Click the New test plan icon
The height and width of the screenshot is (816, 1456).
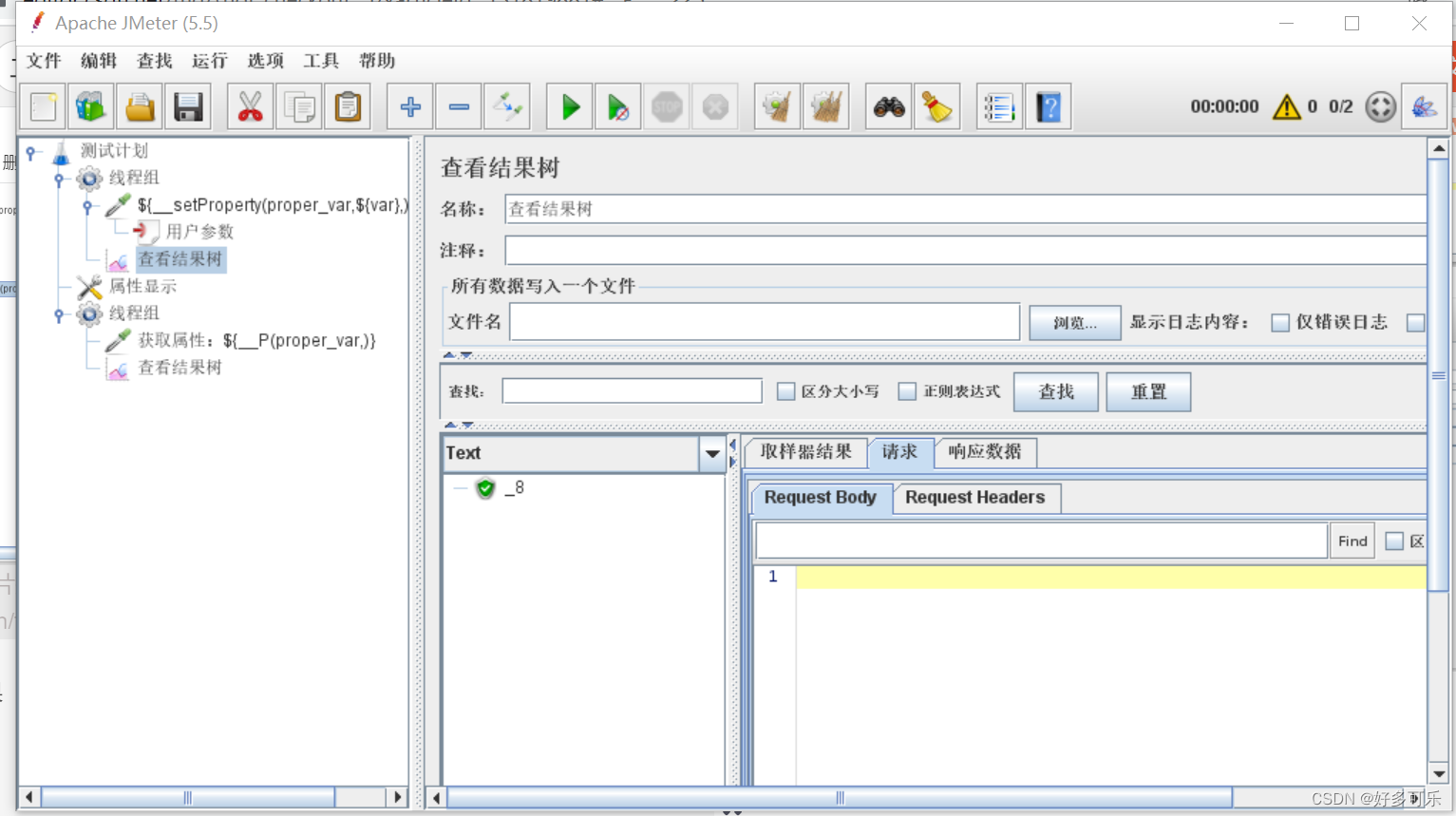click(x=44, y=106)
